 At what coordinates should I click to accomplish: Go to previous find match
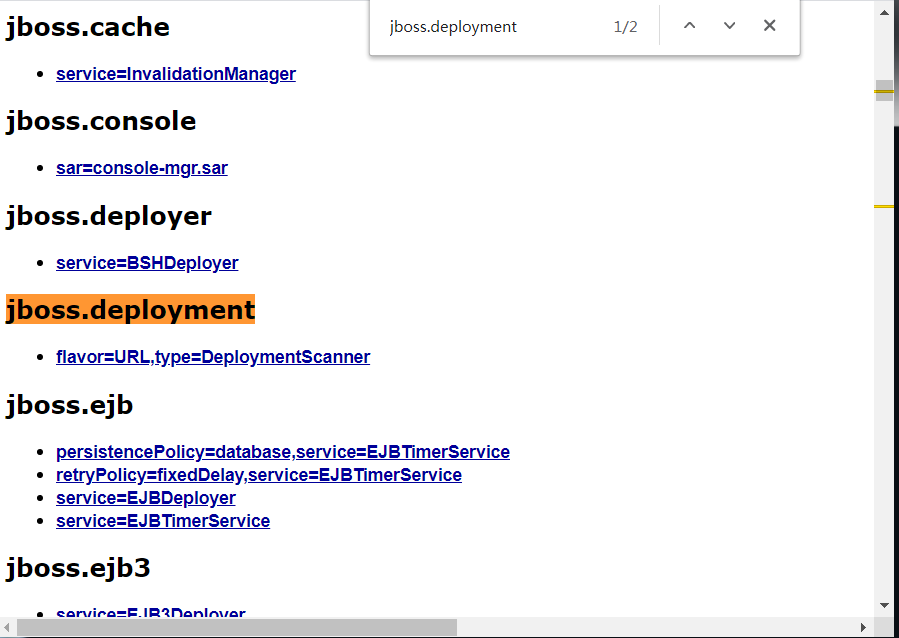(689, 26)
